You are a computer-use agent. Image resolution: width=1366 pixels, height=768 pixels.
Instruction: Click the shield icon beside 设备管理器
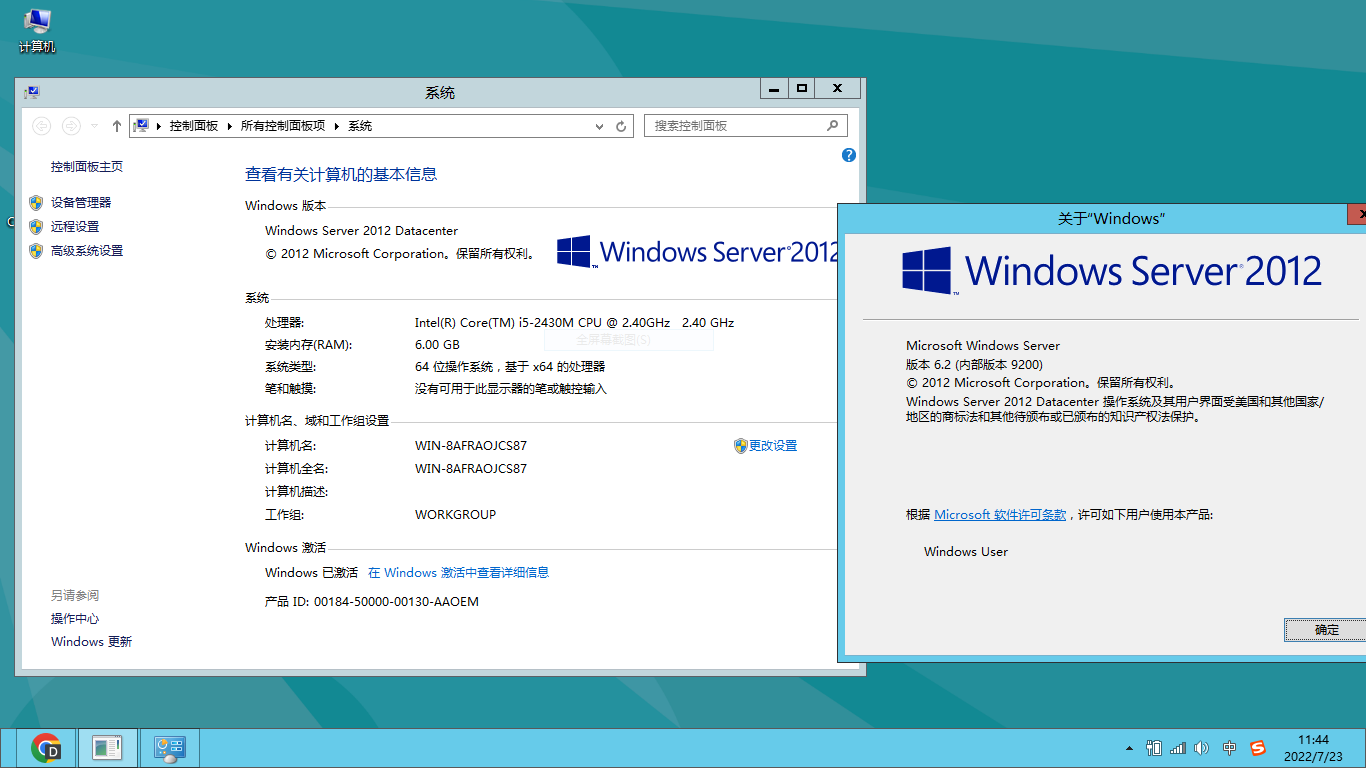pos(36,202)
